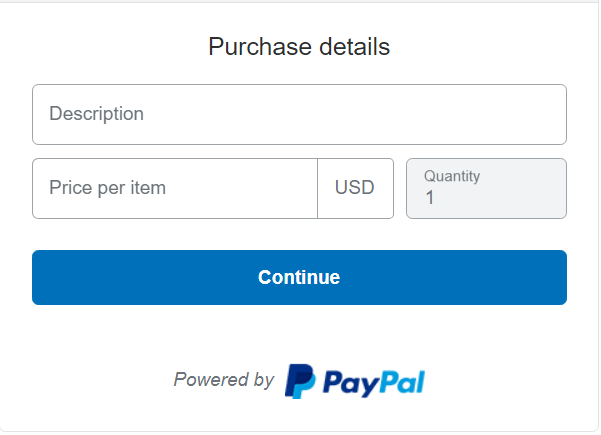The height and width of the screenshot is (435, 601).
Task: Click the blue Continue button
Action: 299,277
